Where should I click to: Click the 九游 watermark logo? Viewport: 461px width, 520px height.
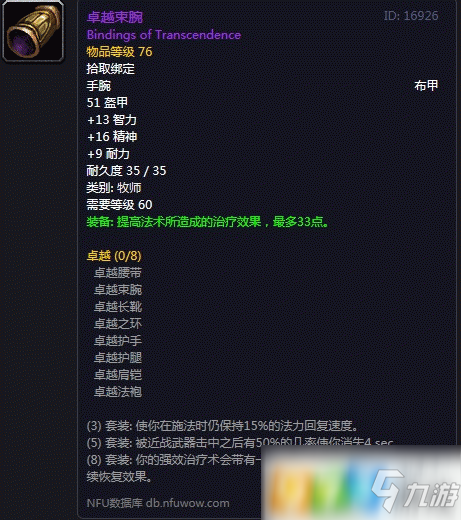pos(415,490)
